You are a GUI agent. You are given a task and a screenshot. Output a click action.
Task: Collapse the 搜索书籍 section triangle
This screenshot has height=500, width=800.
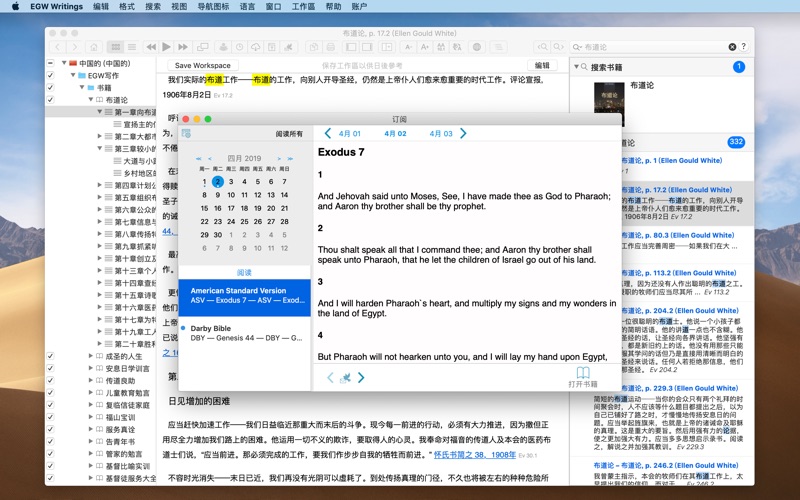(577, 67)
